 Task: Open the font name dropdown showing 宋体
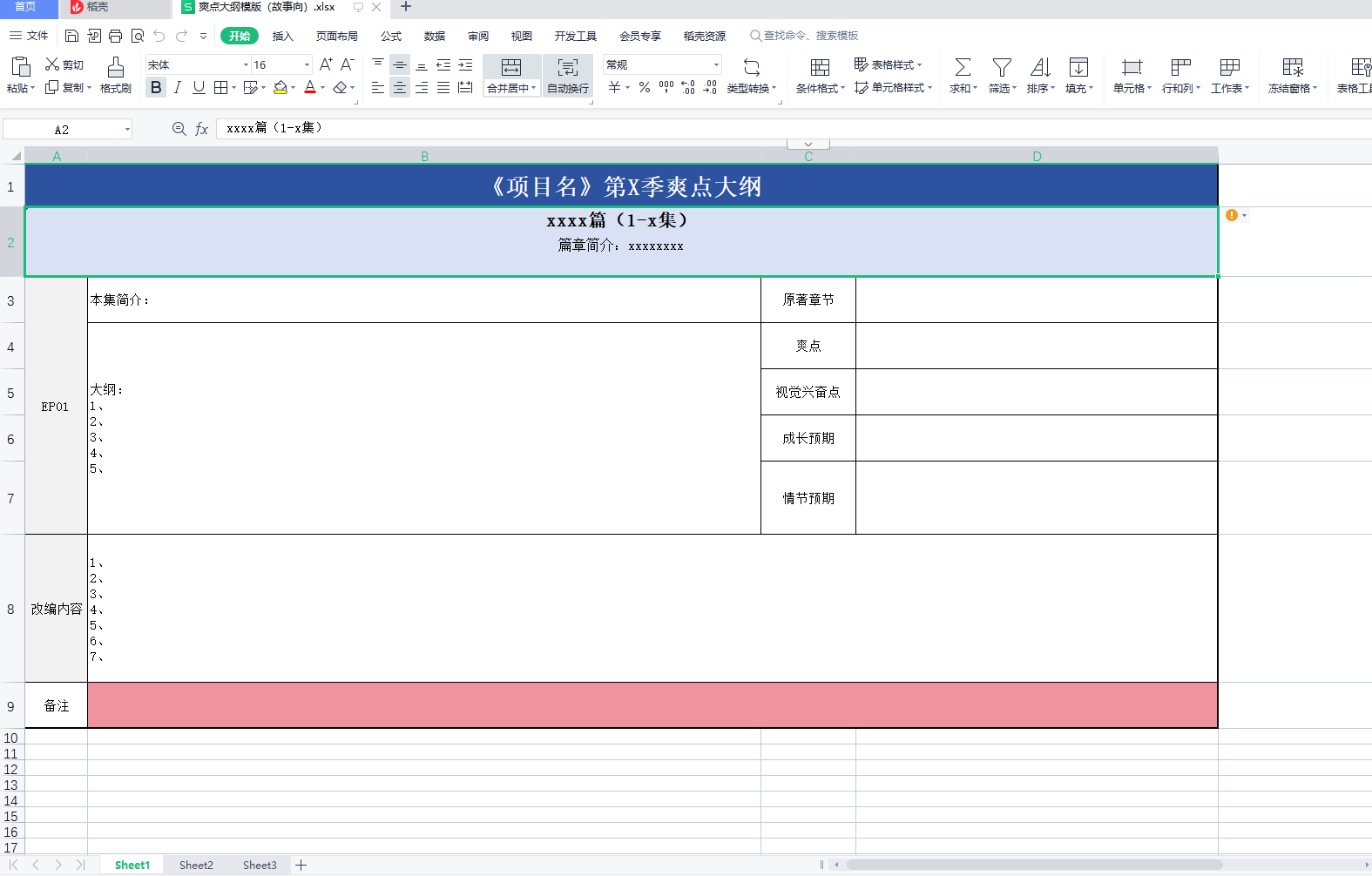[x=246, y=65]
